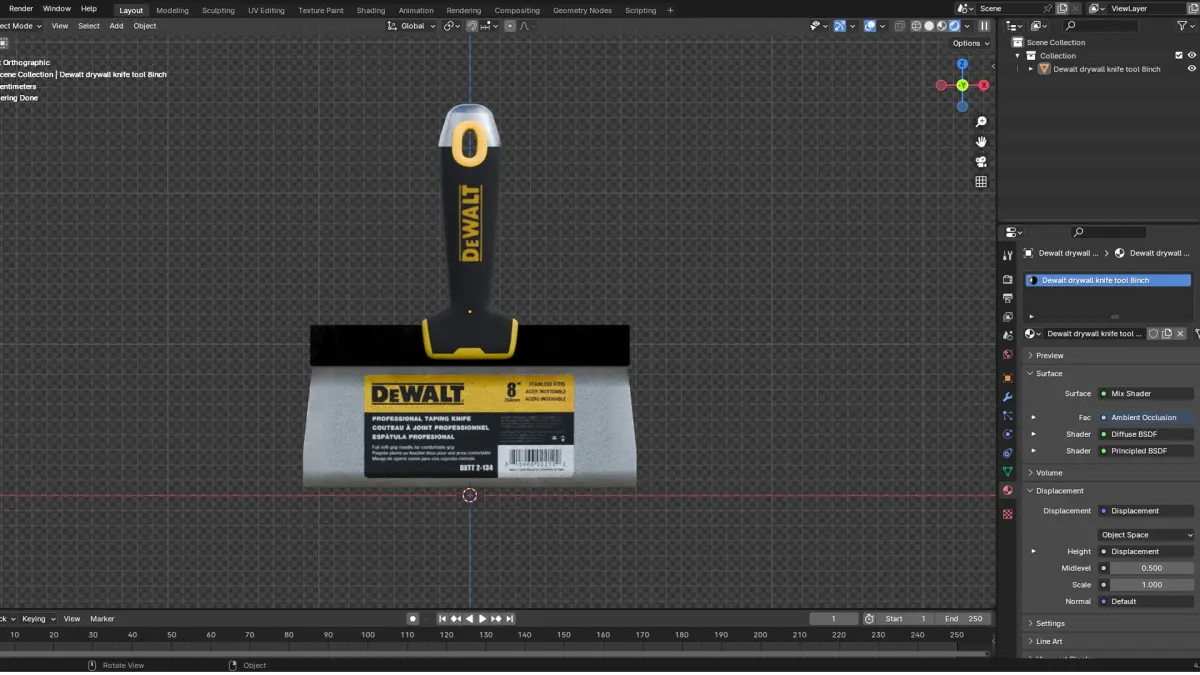Open the Object menu in viewport header
The image size is (1200, 675).
pos(145,26)
